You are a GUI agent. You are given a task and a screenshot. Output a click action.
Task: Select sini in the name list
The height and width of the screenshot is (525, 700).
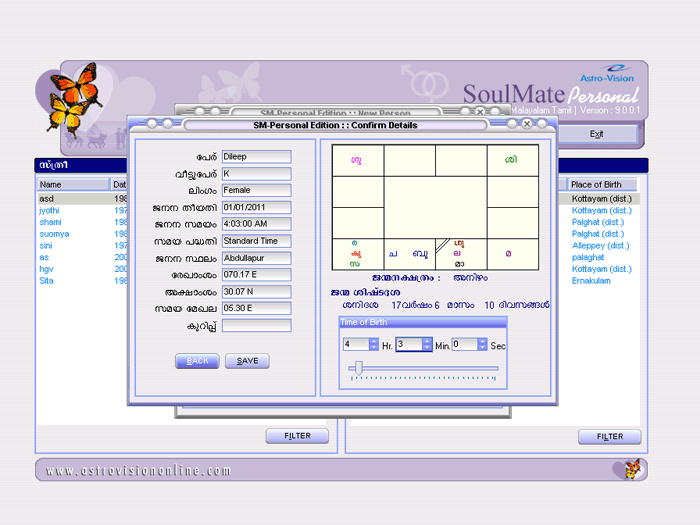46,246
